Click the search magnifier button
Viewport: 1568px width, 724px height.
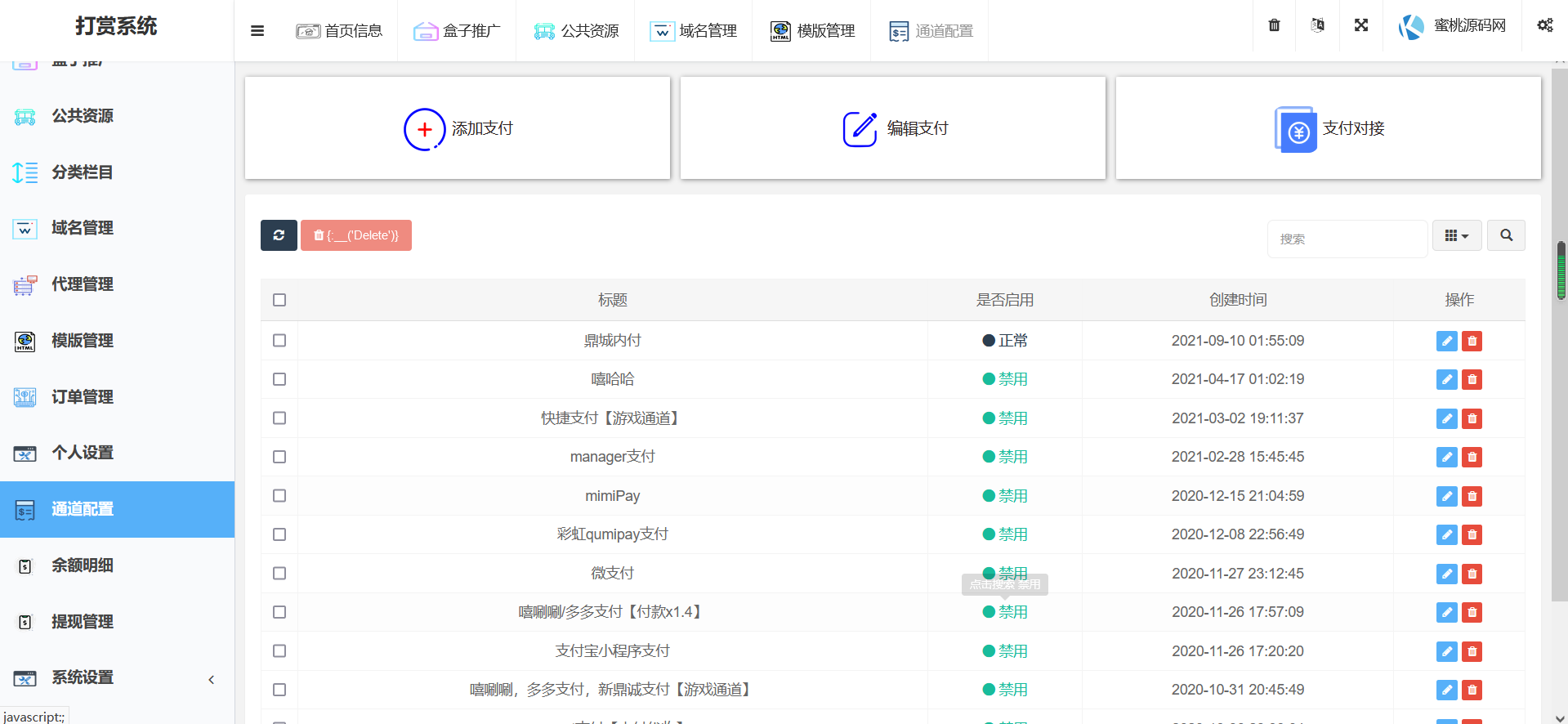click(x=1506, y=235)
